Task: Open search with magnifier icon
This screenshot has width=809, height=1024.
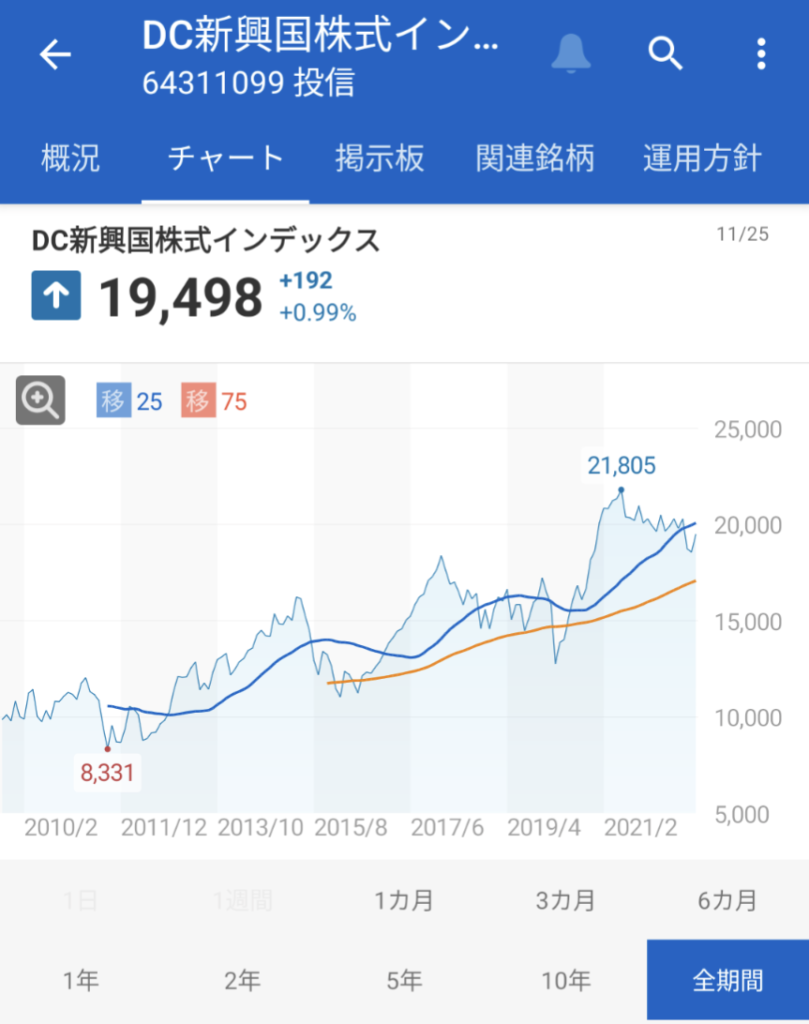Action: [x=665, y=53]
